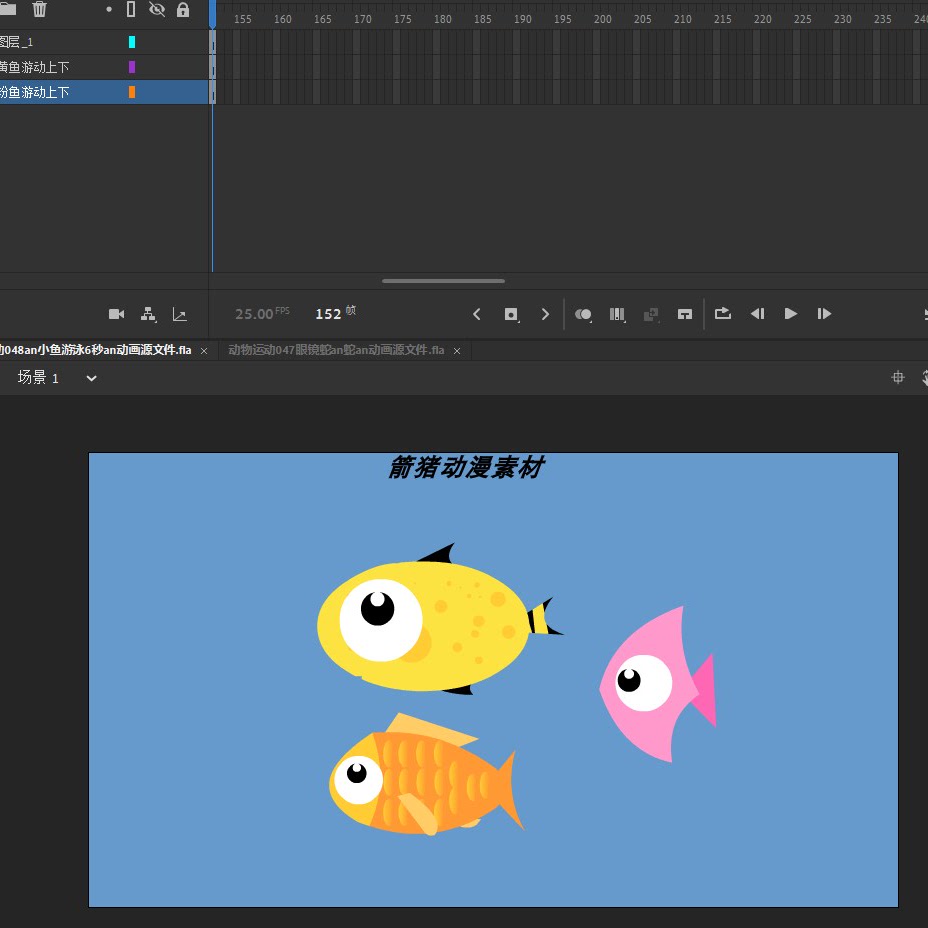Click purple outline swatch of 黄鱼游动上下 layer
Image resolution: width=928 pixels, height=928 pixels.
click(x=132, y=67)
